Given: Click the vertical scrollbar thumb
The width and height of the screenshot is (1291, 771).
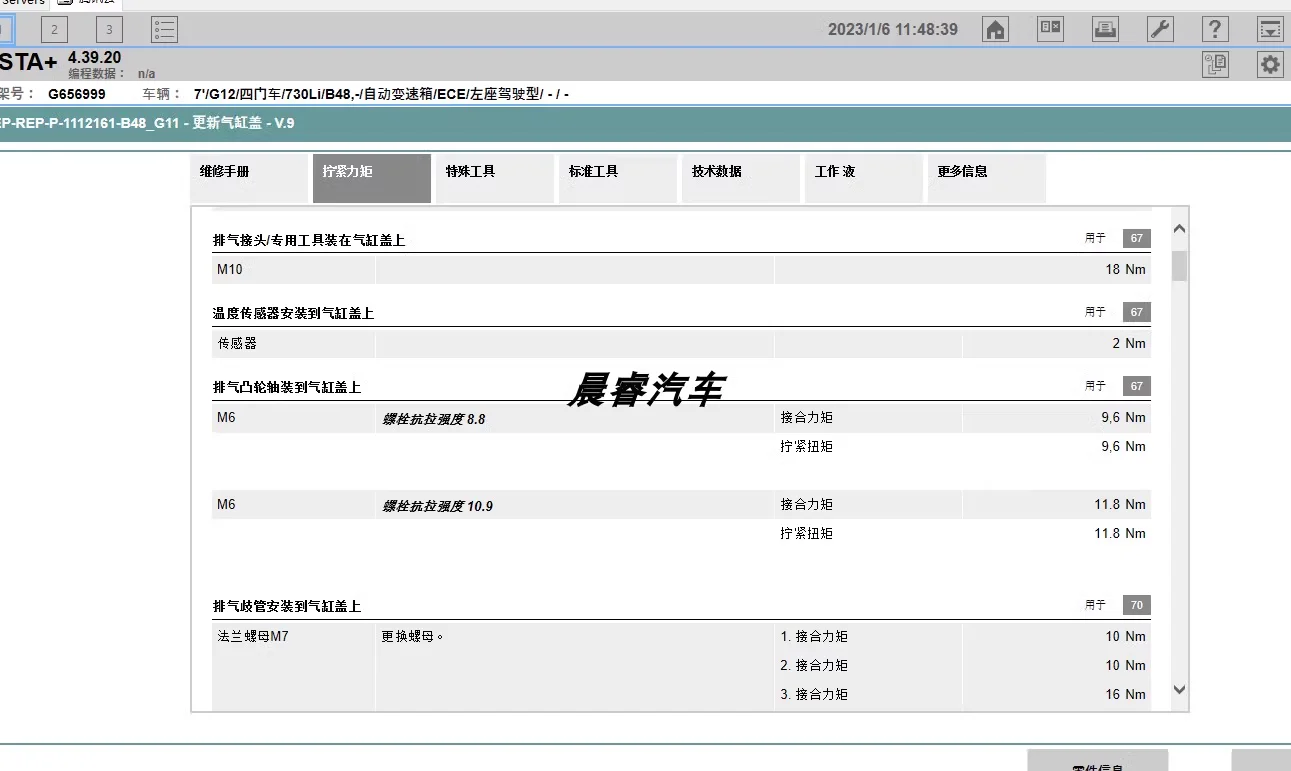Looking at the screenshot, I should [1179, 266].
